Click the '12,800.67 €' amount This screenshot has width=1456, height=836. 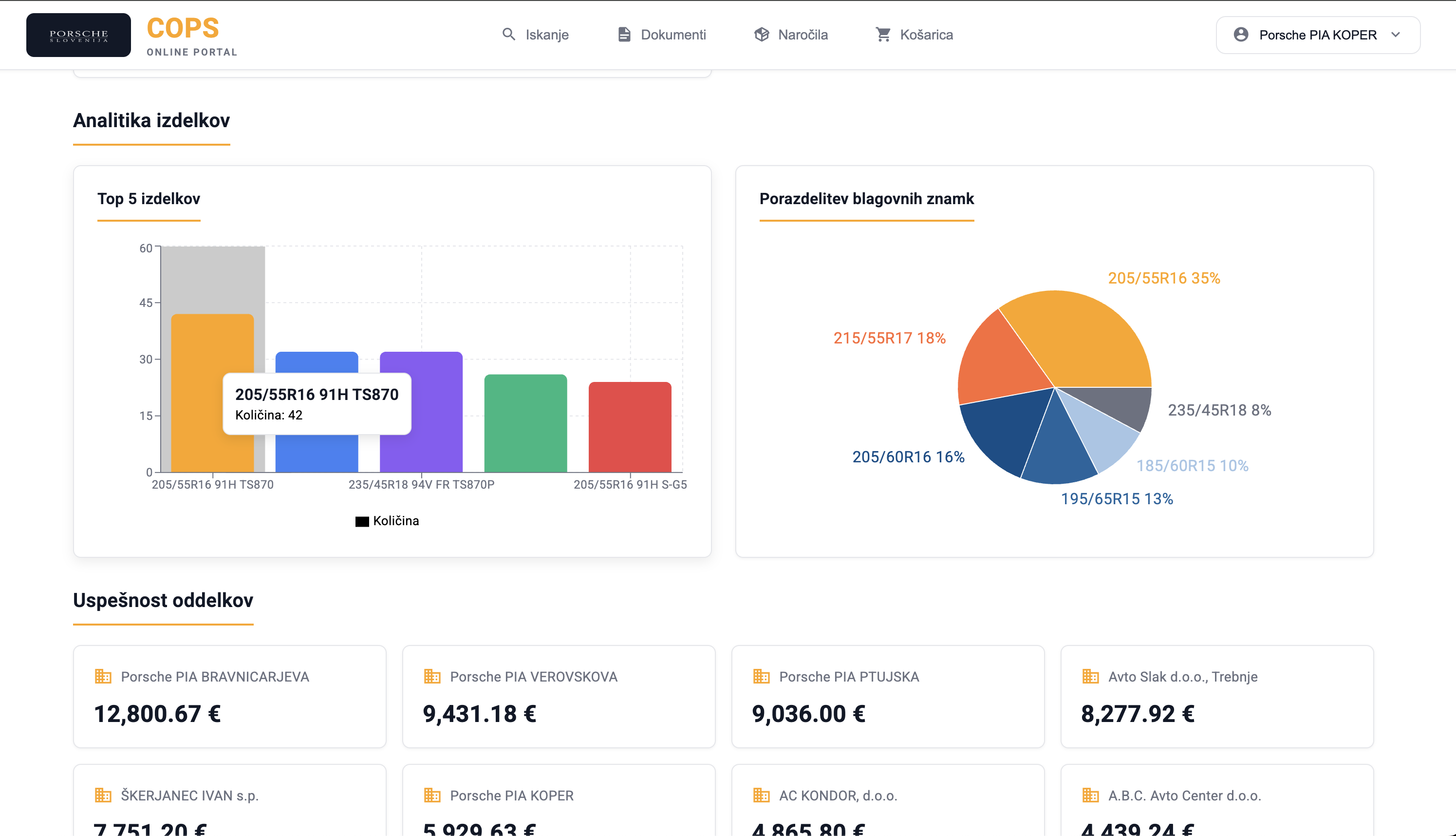(157, 714)
